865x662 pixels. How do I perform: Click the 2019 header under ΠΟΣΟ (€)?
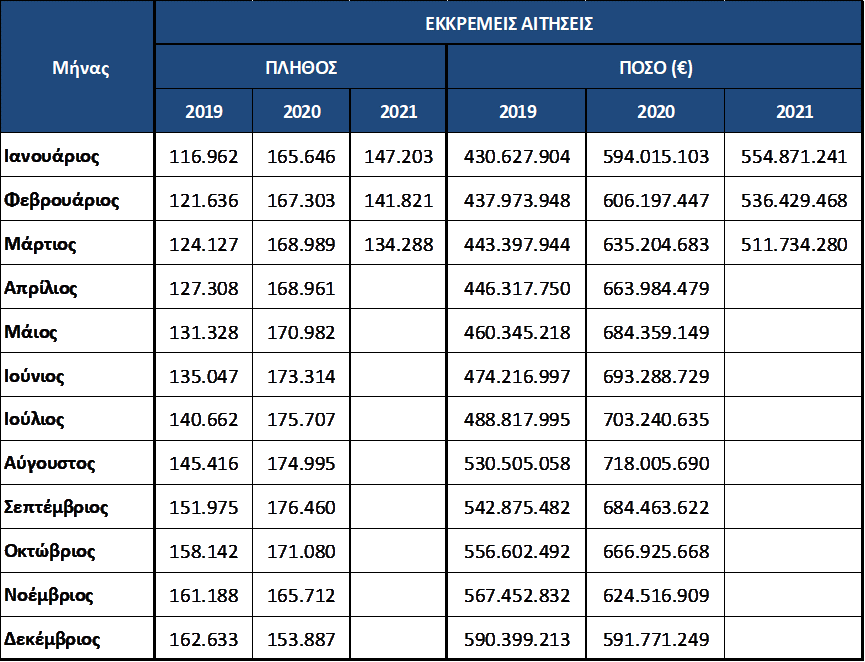[x=516, y=112]
